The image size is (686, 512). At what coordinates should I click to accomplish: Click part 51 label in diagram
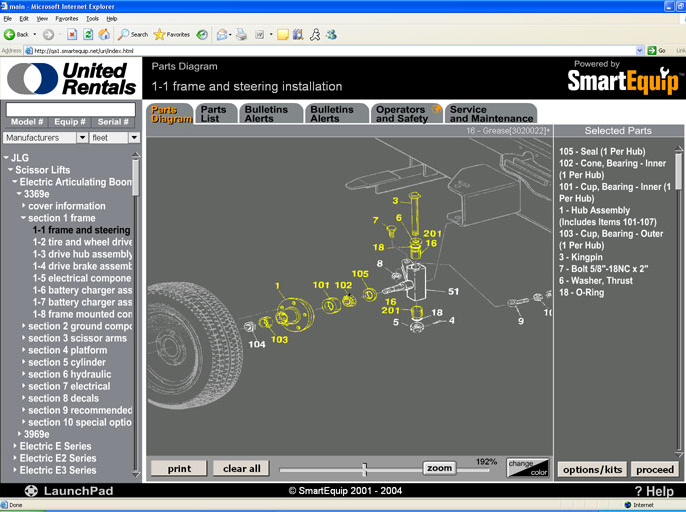click(454, 291)
